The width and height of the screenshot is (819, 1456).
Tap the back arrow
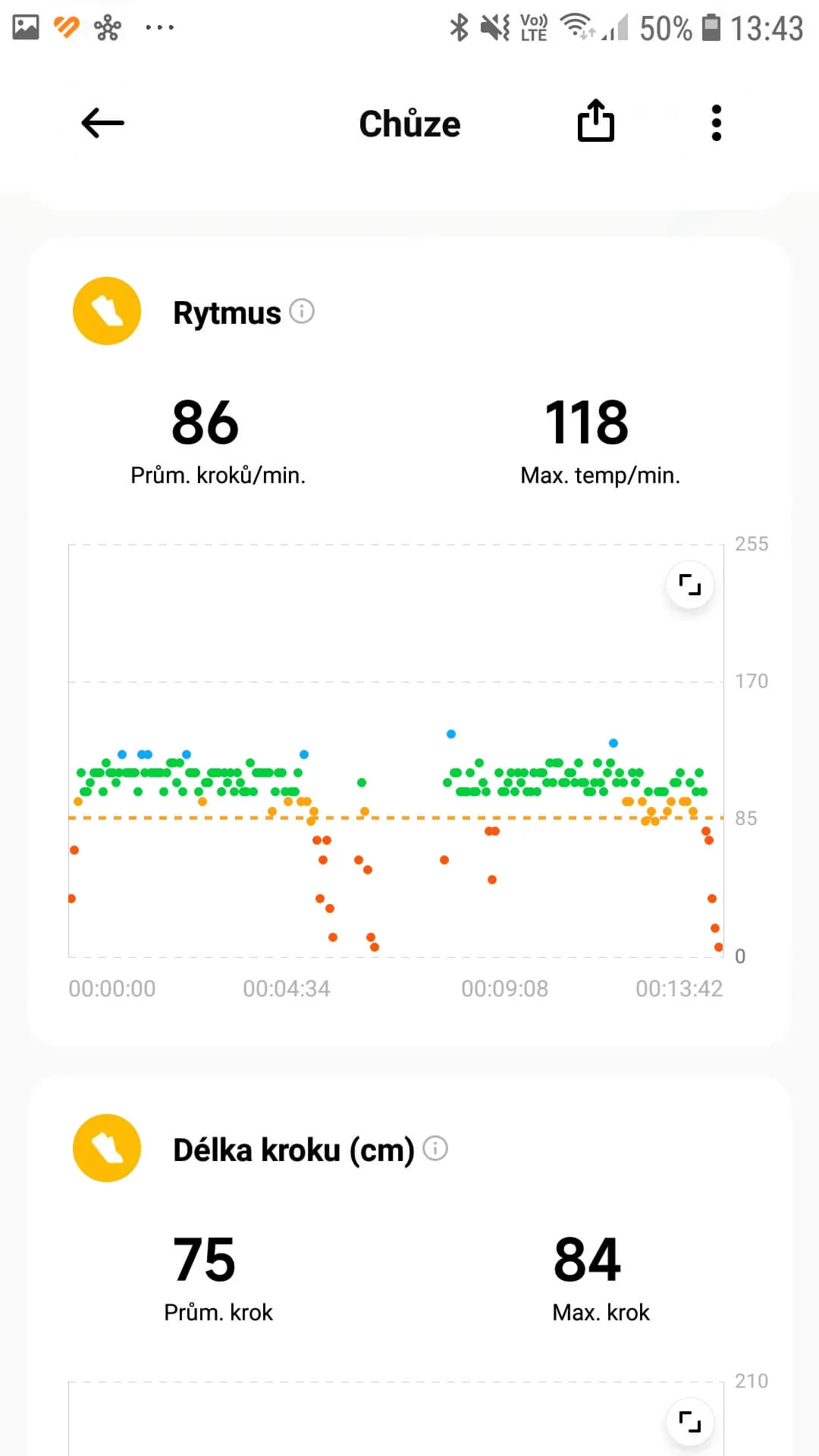(102, 123)
